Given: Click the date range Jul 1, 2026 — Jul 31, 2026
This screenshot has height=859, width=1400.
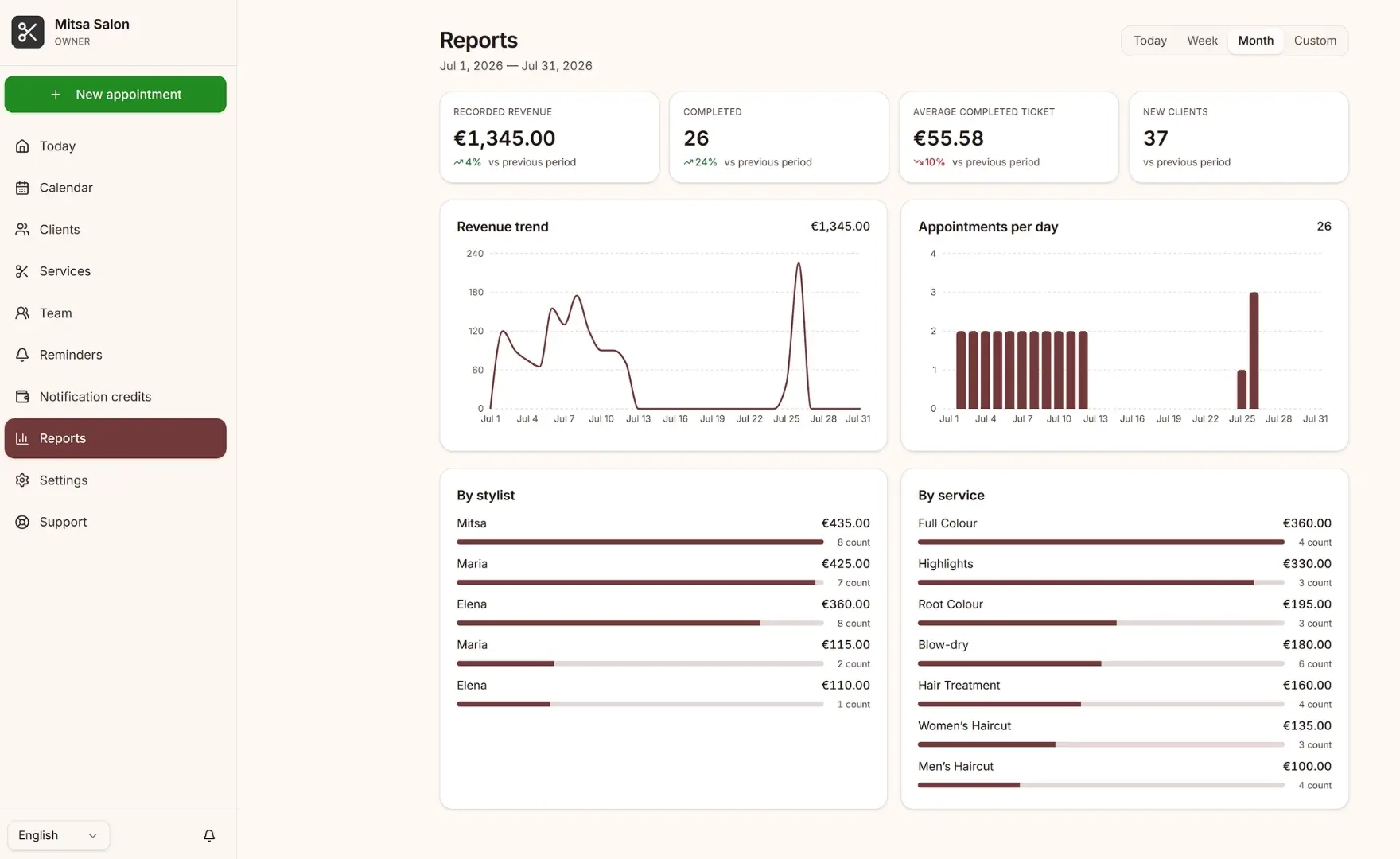Looking at the screenshot, I should [516, 66].
